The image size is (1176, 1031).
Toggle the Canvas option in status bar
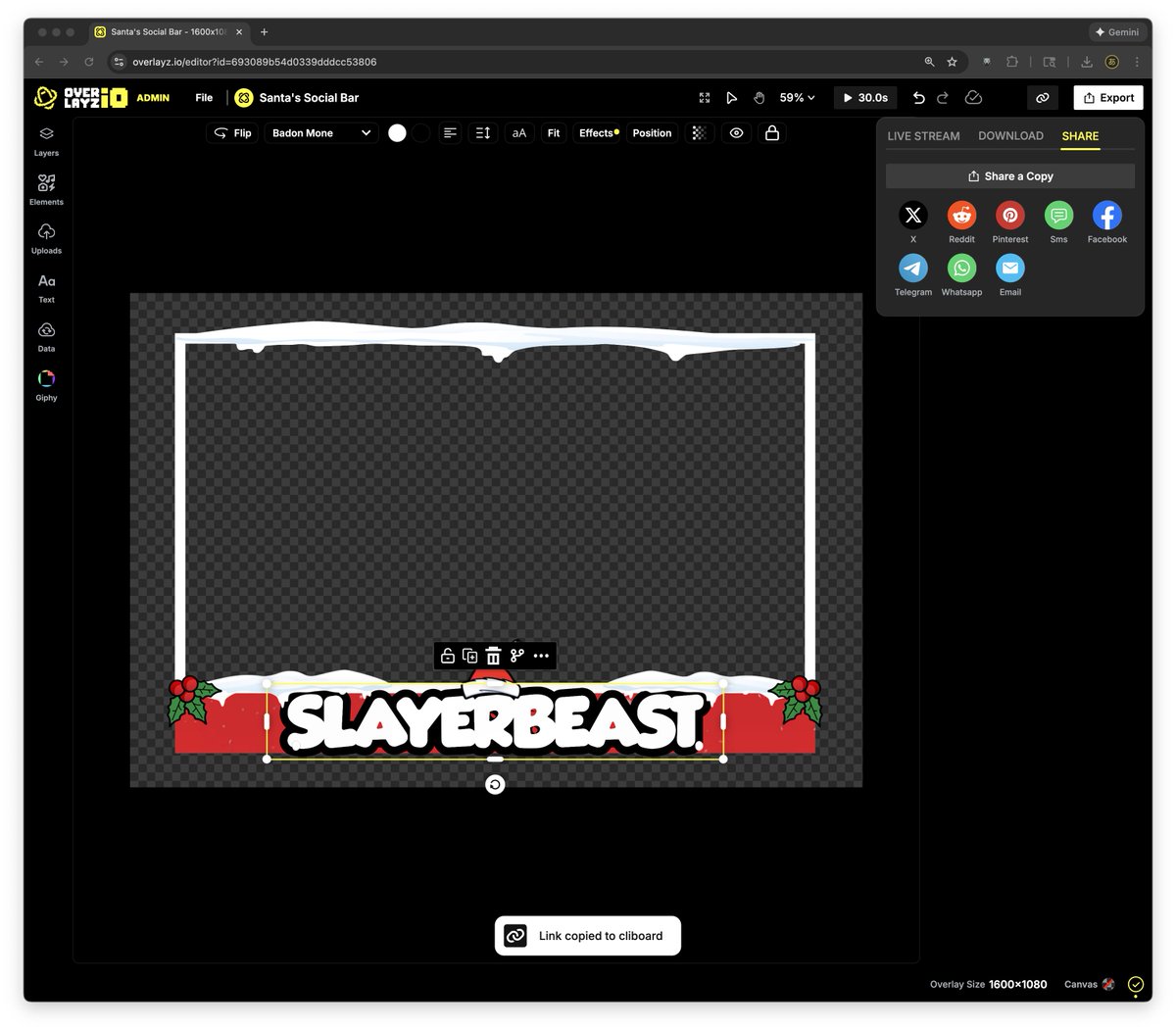pos(1090,984)
